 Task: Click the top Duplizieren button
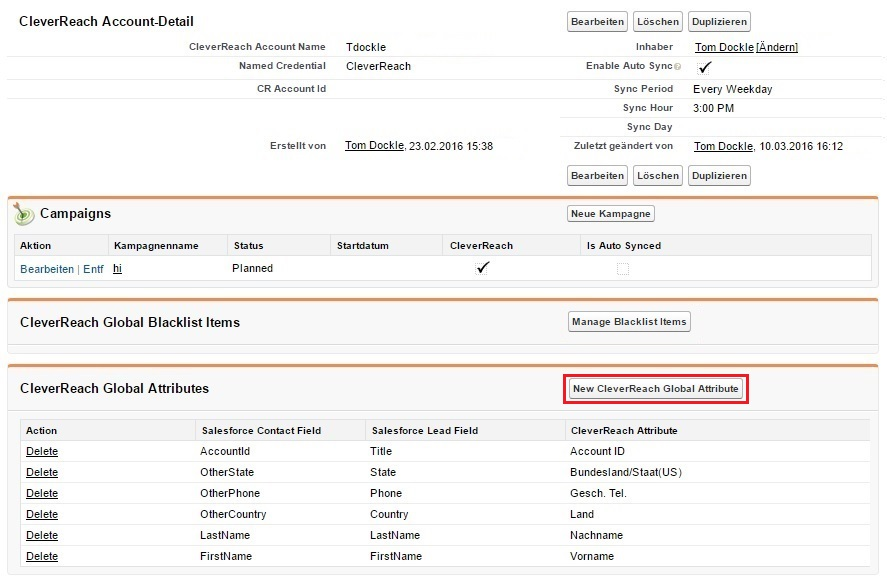720,21
